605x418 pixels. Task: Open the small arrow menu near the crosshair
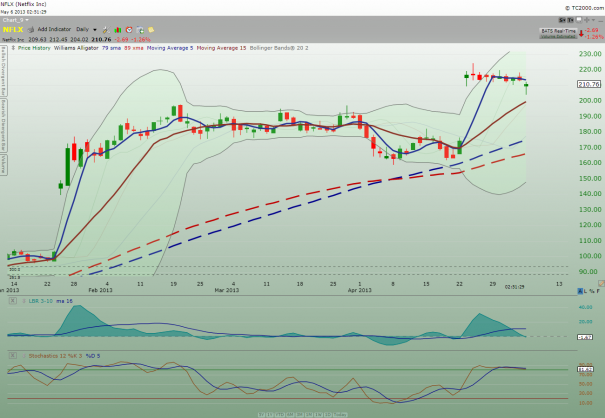[593, 20]
